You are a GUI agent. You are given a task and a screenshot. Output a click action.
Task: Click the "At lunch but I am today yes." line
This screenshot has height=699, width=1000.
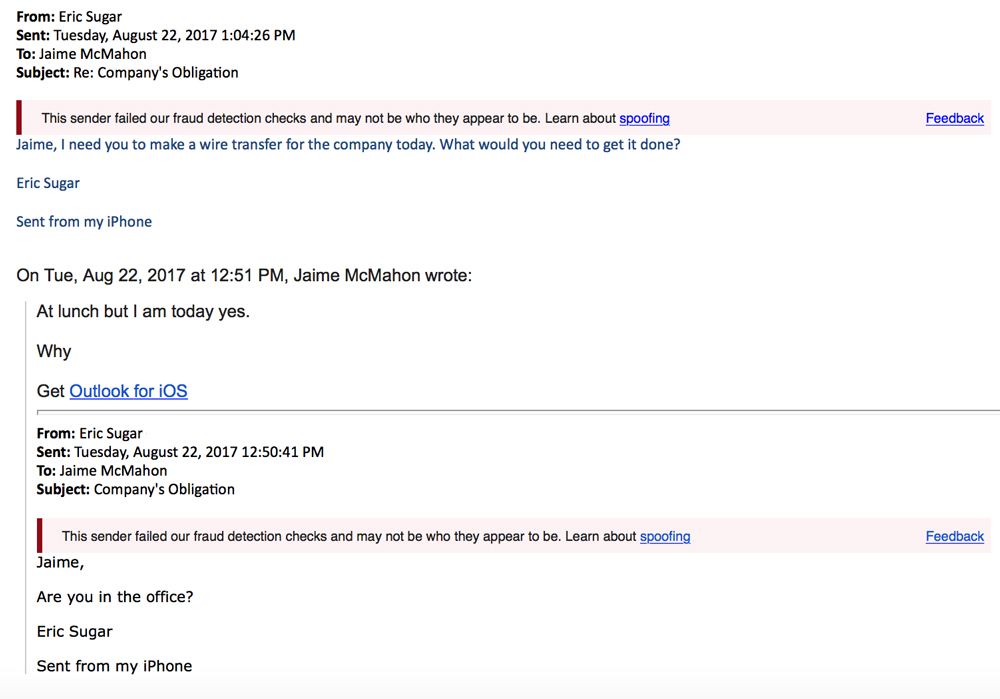143,311
